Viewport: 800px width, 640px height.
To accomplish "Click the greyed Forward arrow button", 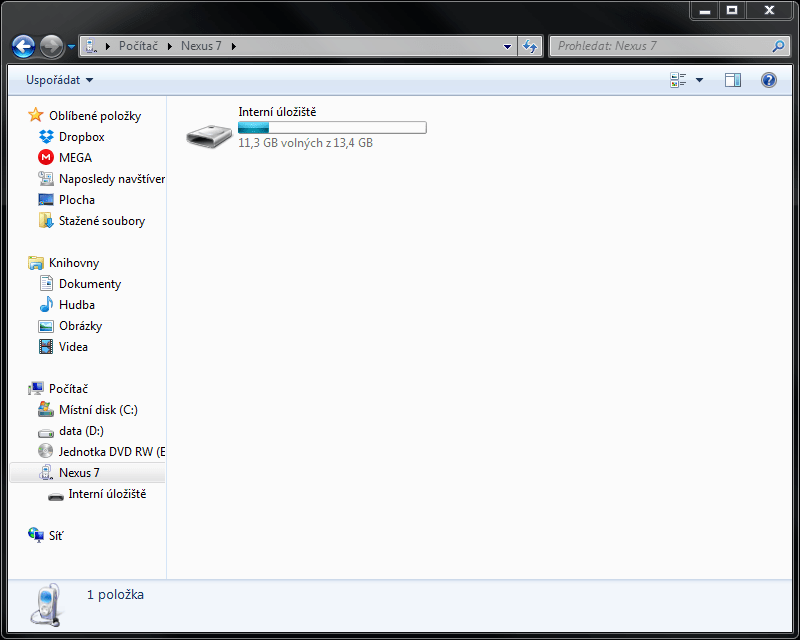I will [x=52, y=46].
